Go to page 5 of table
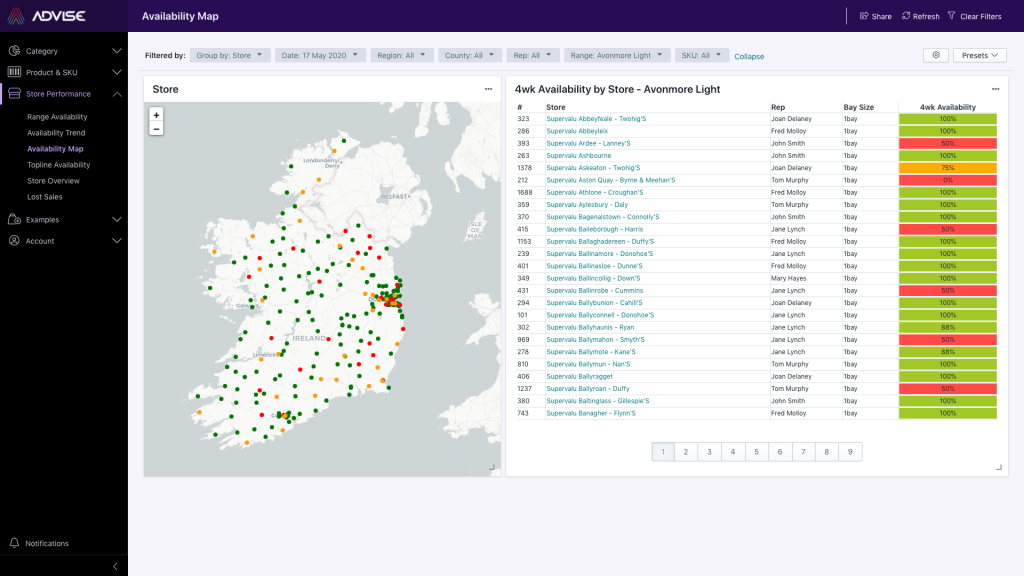Screen dimensions: 1024x576 756,452
